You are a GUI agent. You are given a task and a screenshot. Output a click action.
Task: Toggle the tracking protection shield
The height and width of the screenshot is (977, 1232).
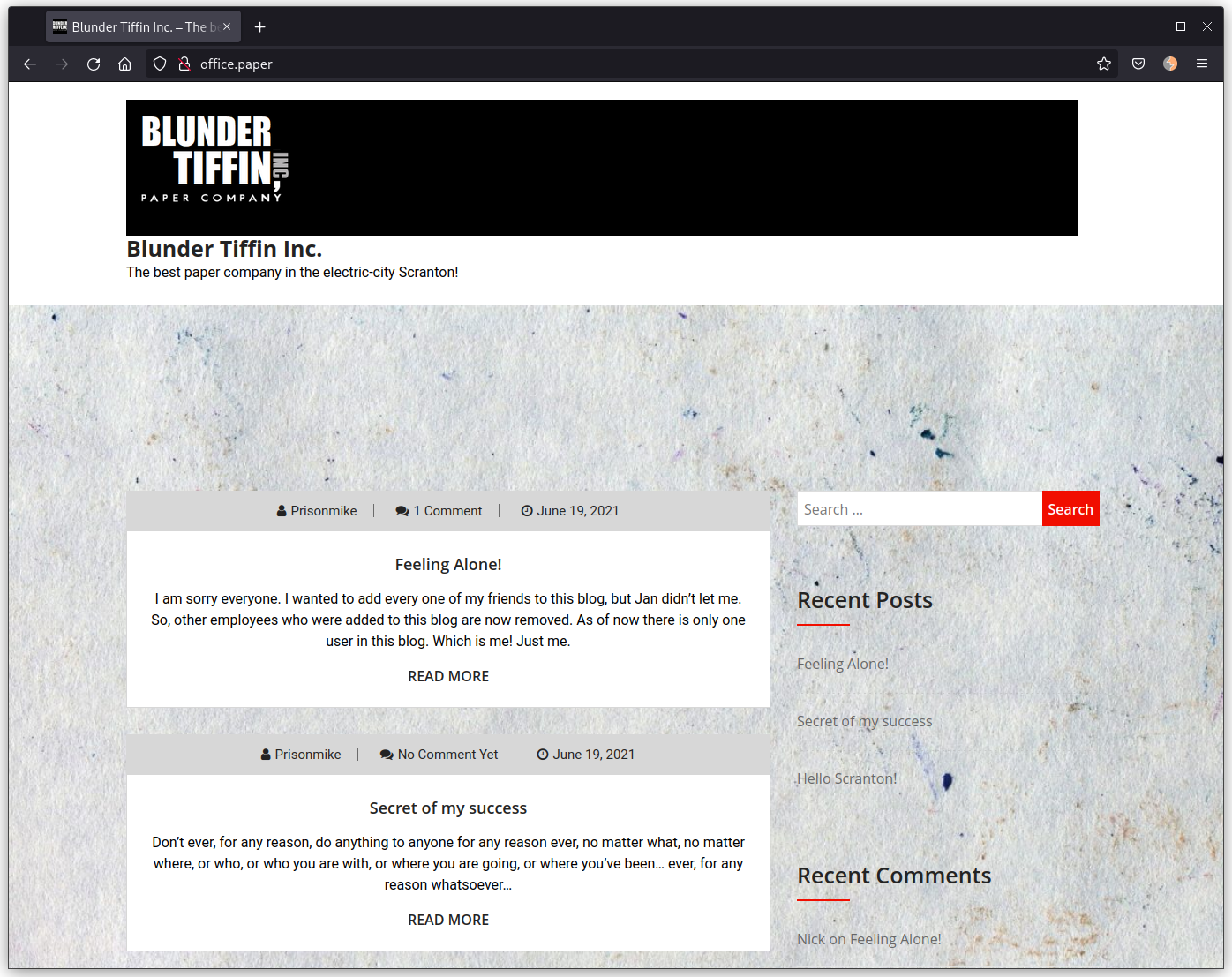click(x=159, y=64)
